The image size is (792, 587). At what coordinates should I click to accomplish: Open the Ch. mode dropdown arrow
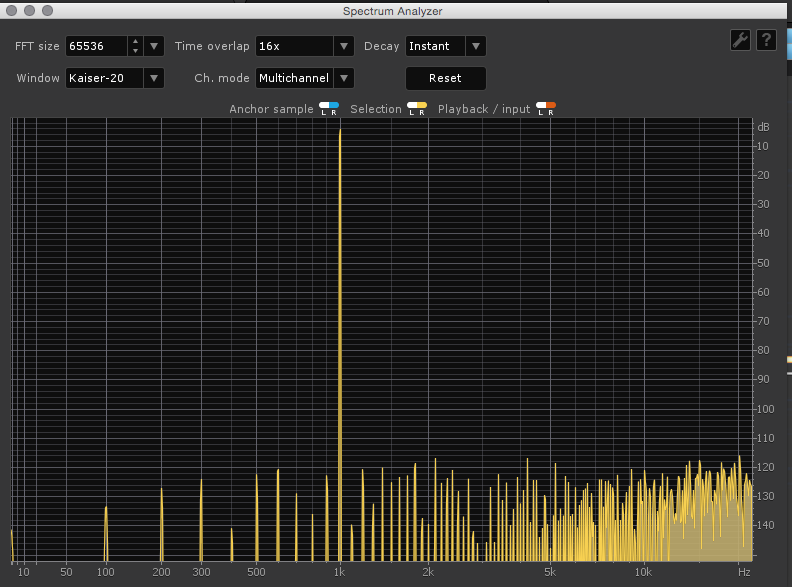[344, 78]
